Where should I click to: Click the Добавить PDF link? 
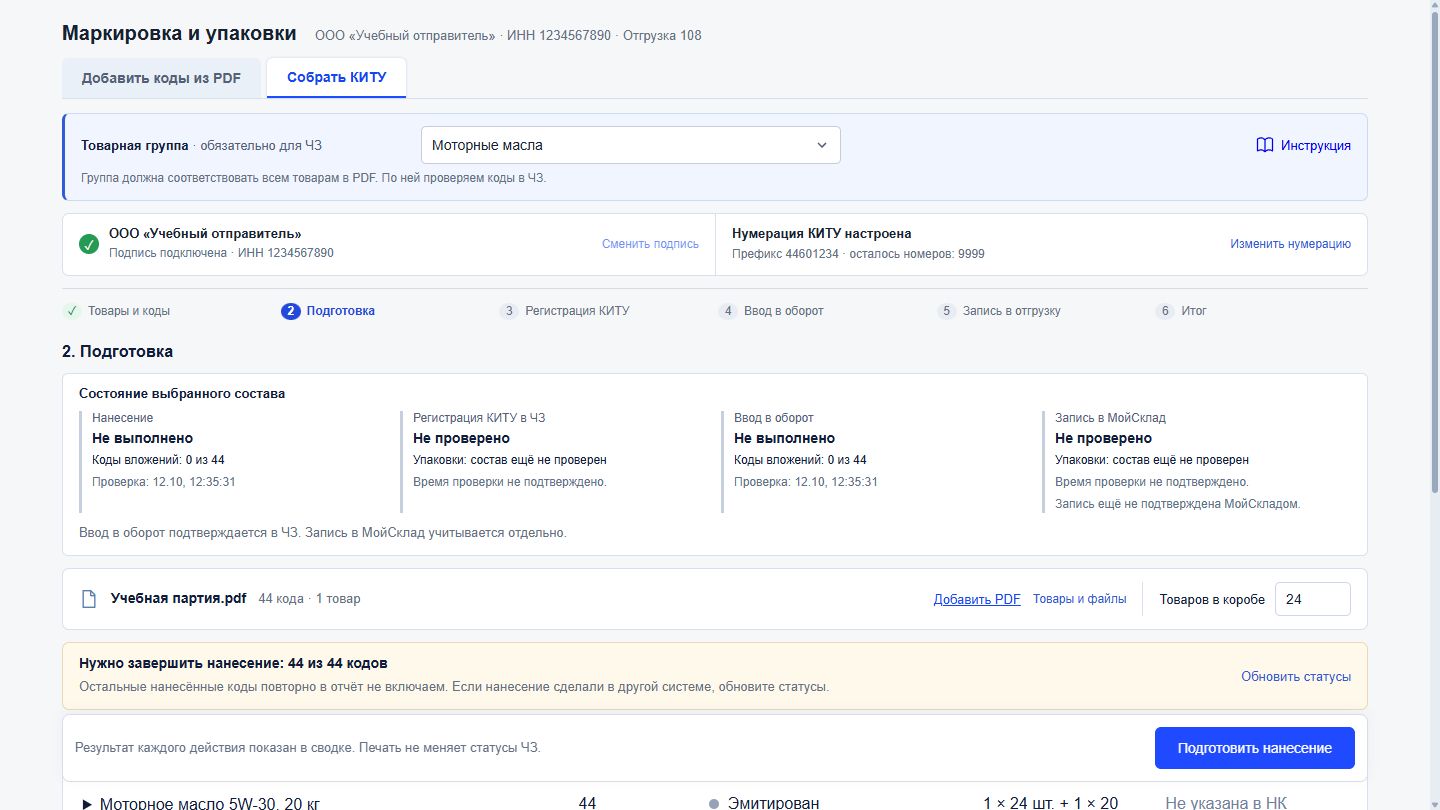point(977,599)
